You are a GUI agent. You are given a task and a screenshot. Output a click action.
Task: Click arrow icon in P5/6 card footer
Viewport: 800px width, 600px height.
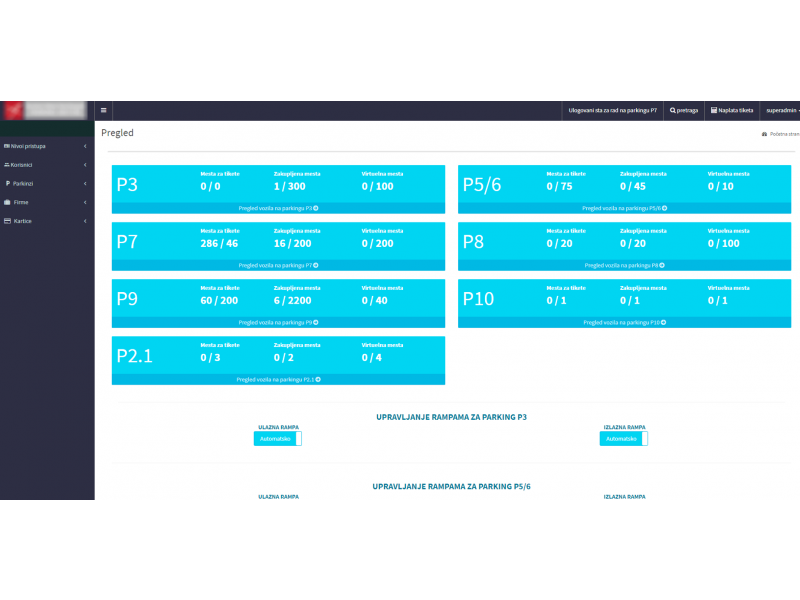[664, 208]
